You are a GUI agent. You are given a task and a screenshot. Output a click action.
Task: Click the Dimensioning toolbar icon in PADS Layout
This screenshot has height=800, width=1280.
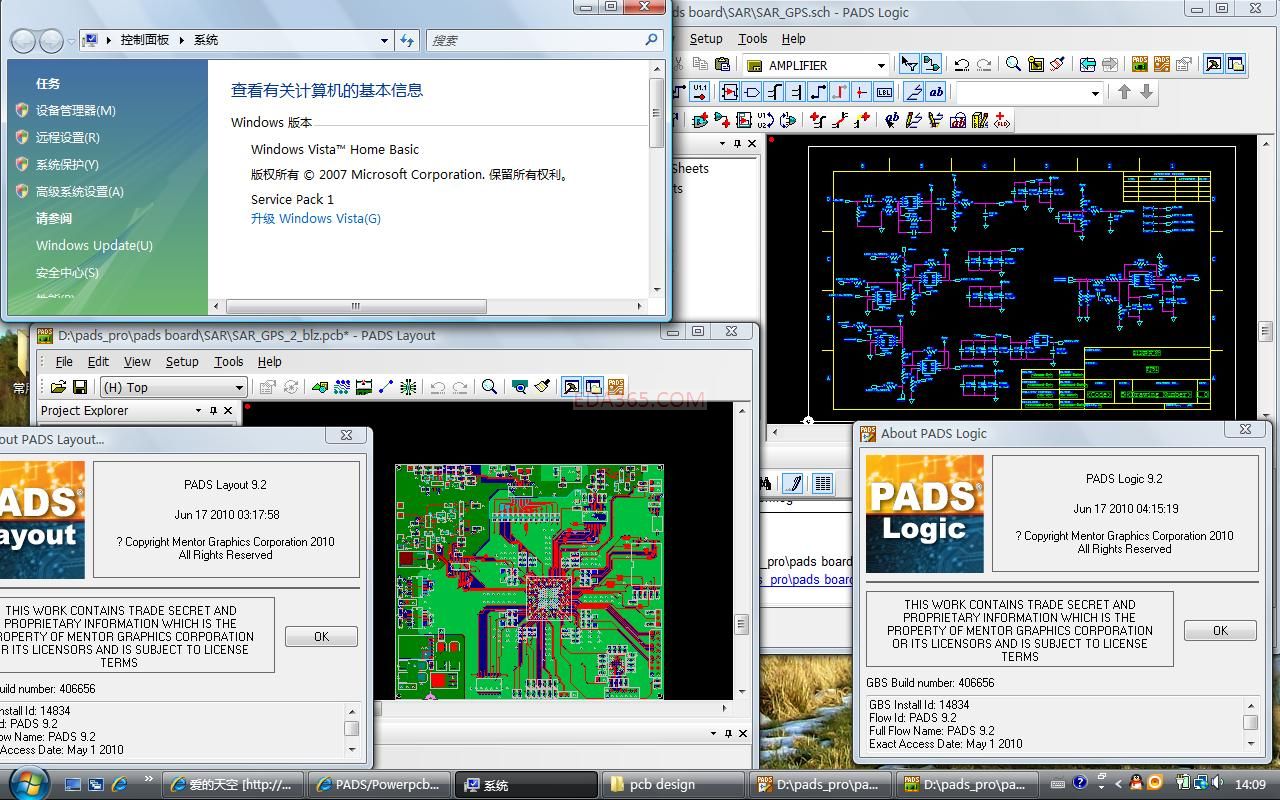(364, 387)
